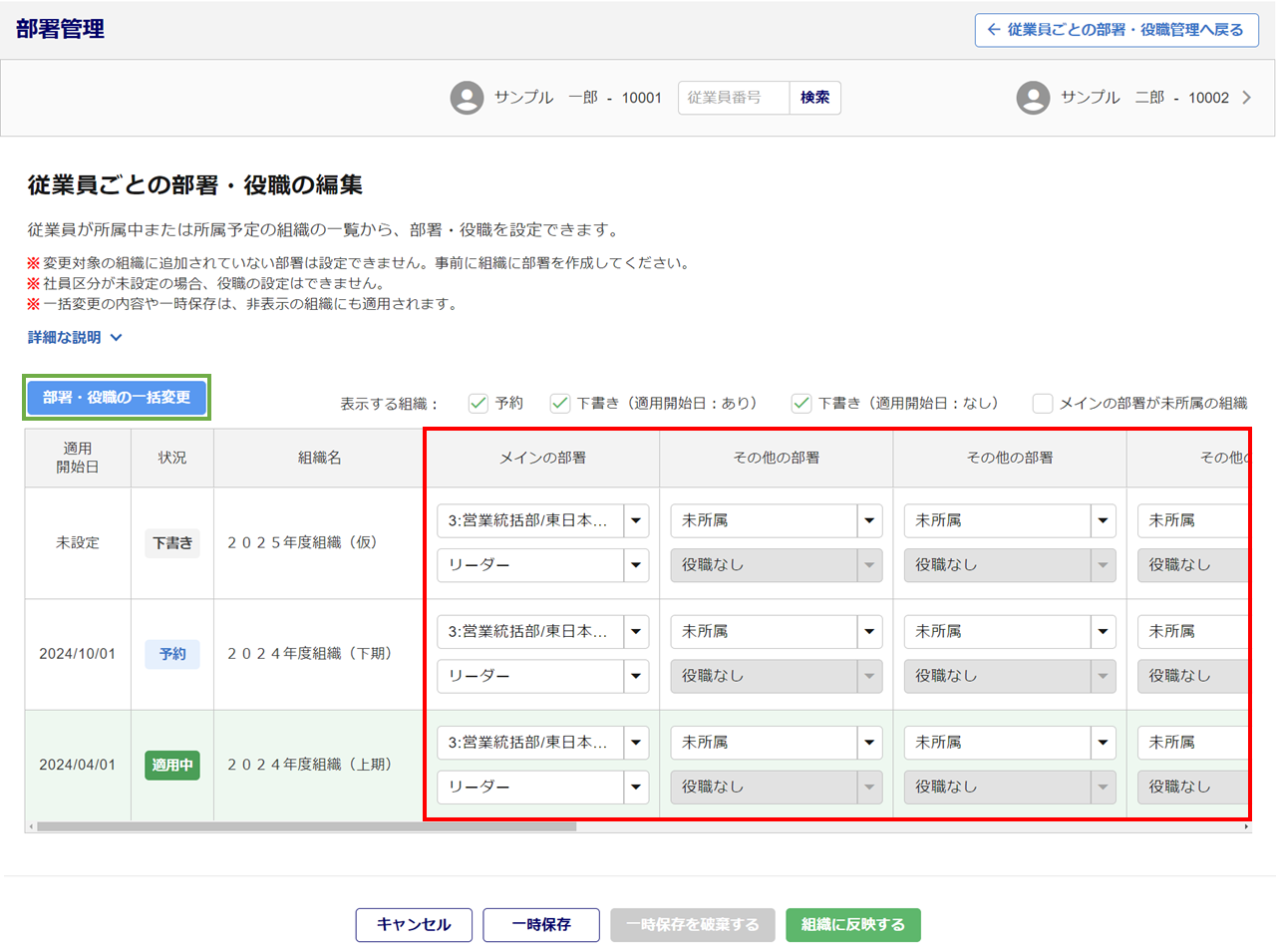
Task: Enable メインの部署が未所属の組織 checkbox
Action: pos(1043,403)
